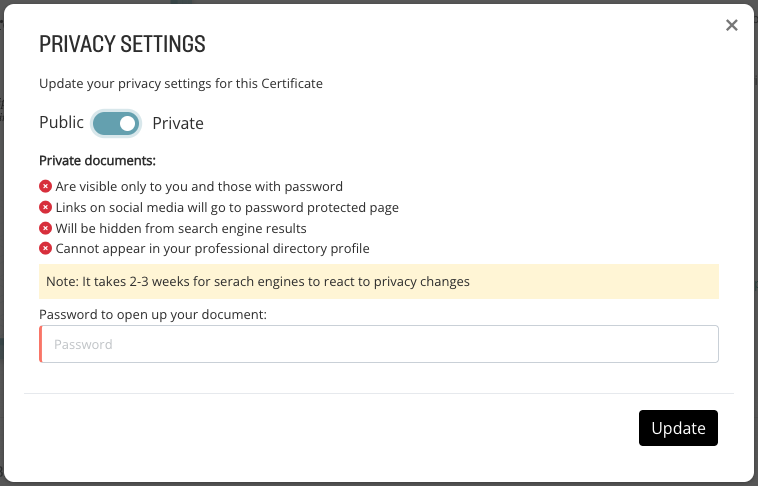
Task: Click 'Password to open up your document' label
Action: pos(153,315)
